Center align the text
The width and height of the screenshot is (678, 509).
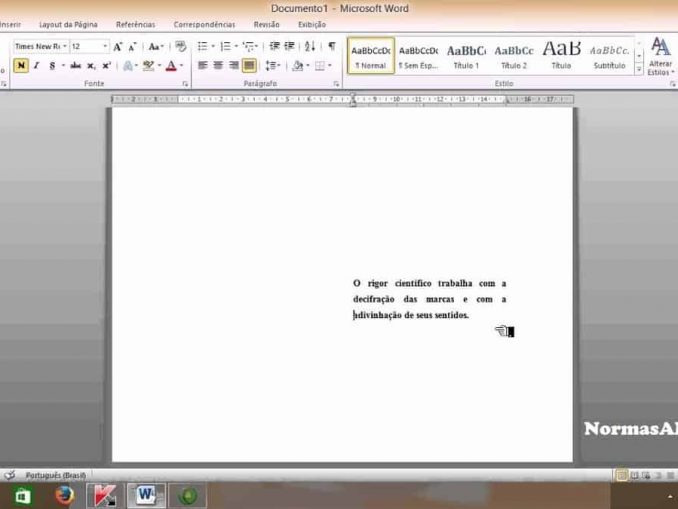[x=218, y=66]
